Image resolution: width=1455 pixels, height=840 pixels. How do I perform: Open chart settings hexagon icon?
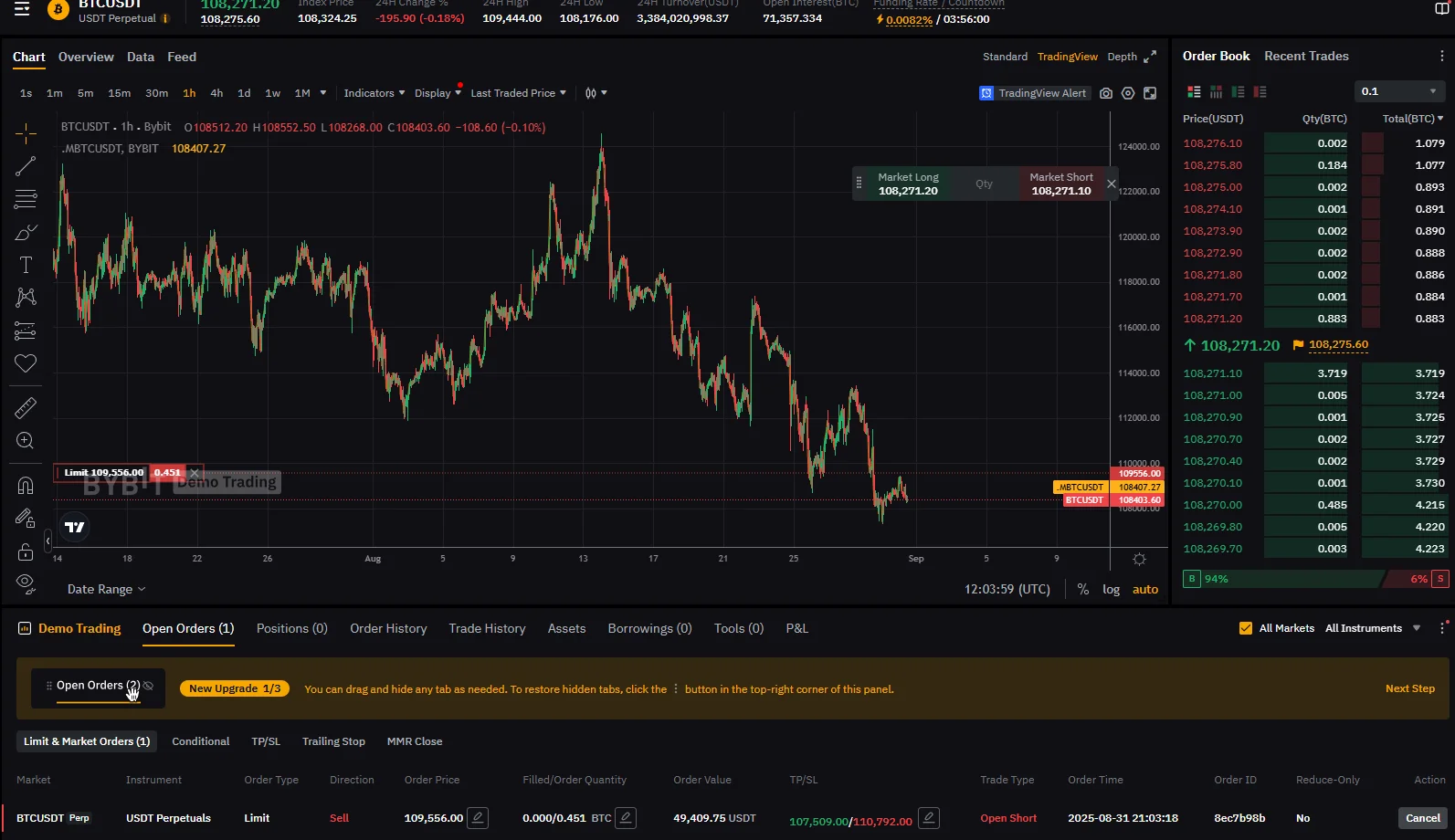tap(1128, 93)
